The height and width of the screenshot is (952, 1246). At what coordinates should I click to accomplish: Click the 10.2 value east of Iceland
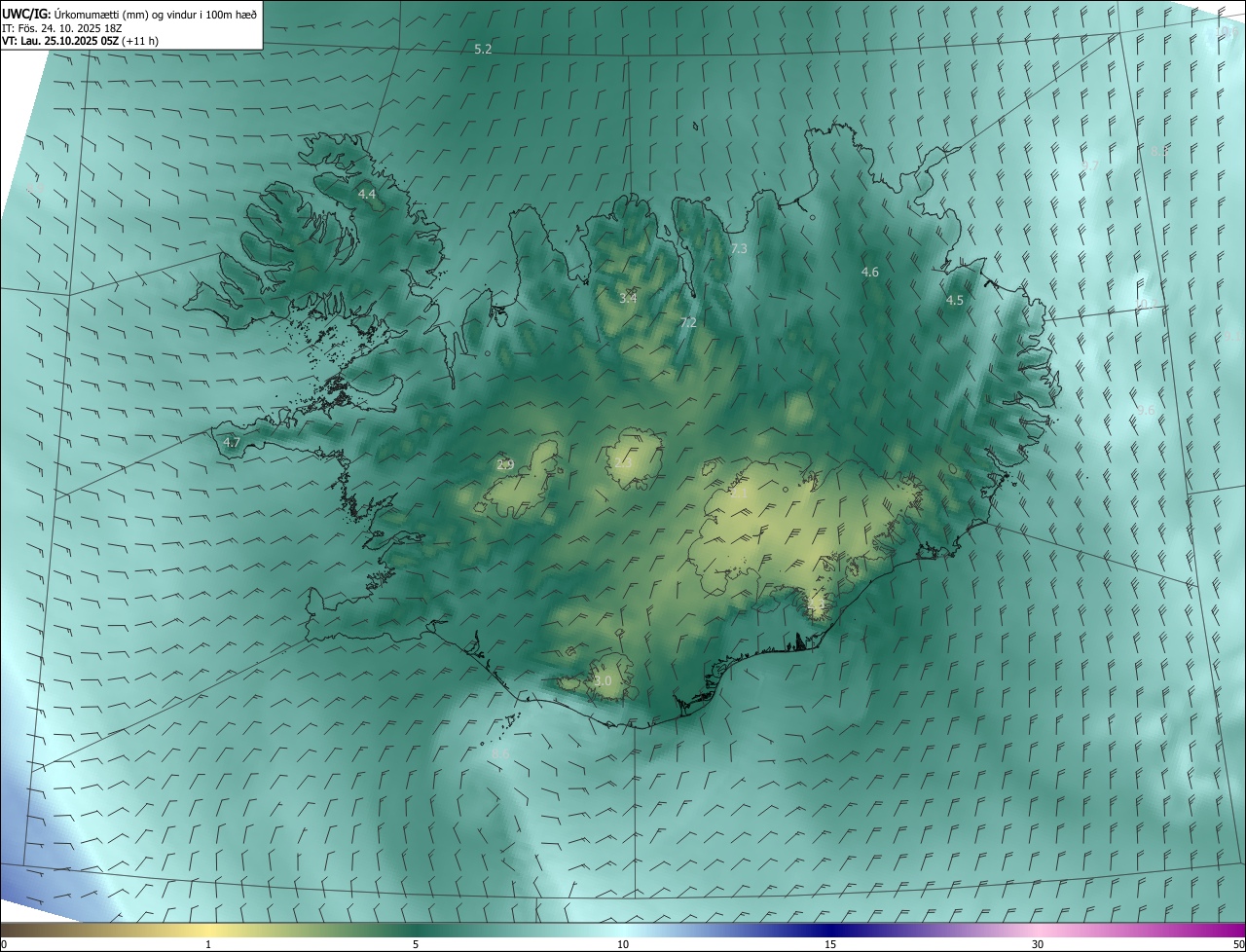pyautogui.click(x=1145, y=305)
